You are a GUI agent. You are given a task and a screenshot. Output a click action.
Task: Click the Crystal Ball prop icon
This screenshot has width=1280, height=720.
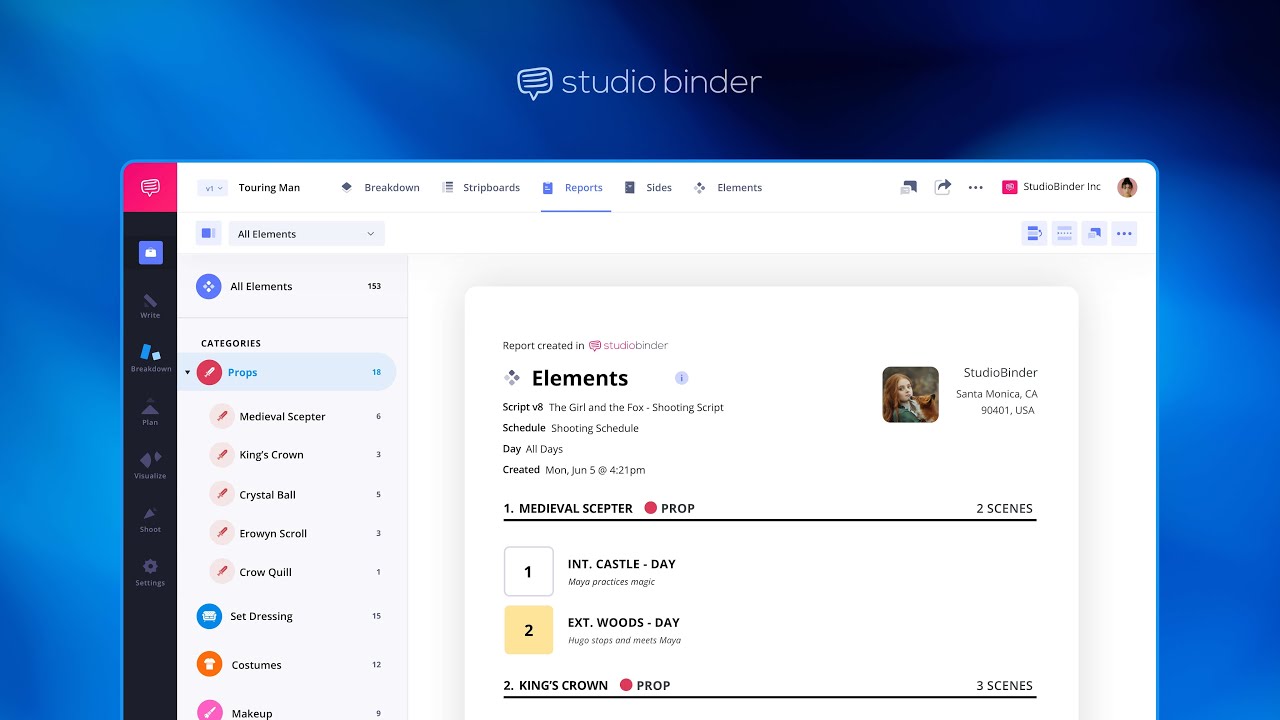coord(222,494)
